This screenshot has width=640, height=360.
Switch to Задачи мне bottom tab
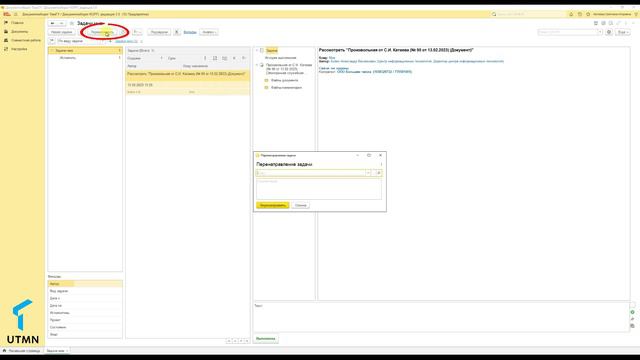click(56, 351)
